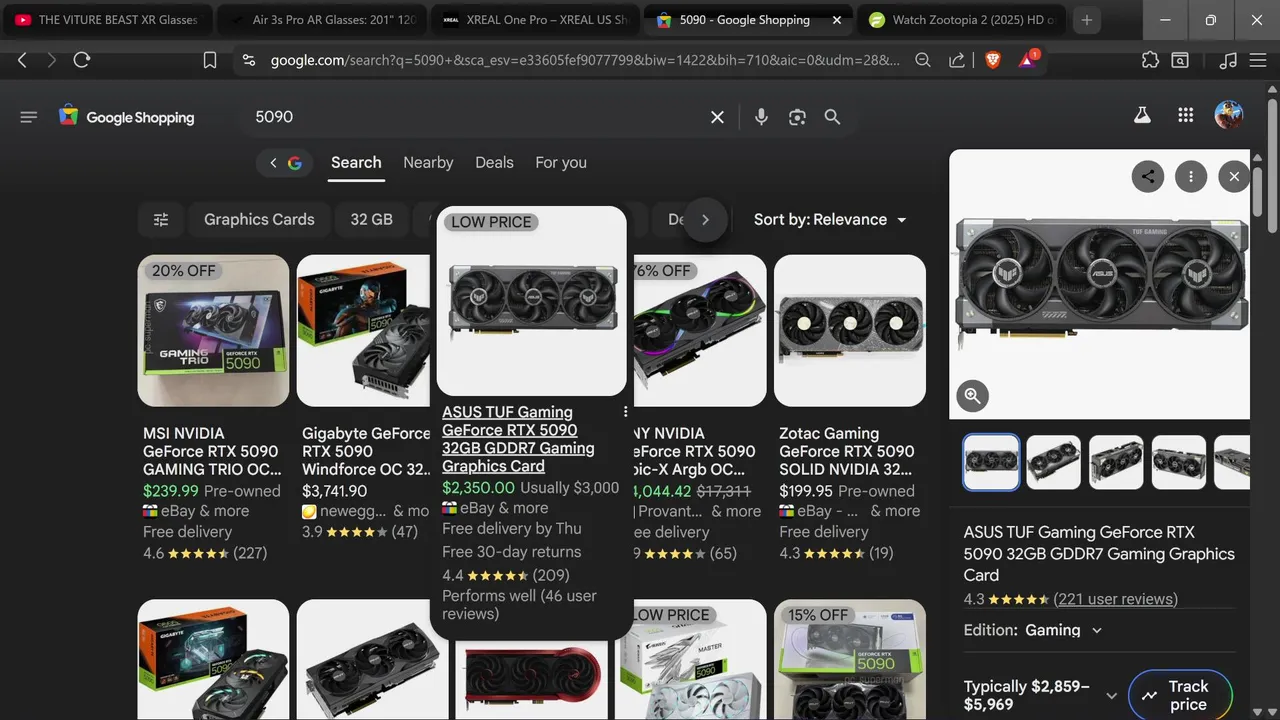Select the Search tab
1280x720 pixels.
[356, 163]
